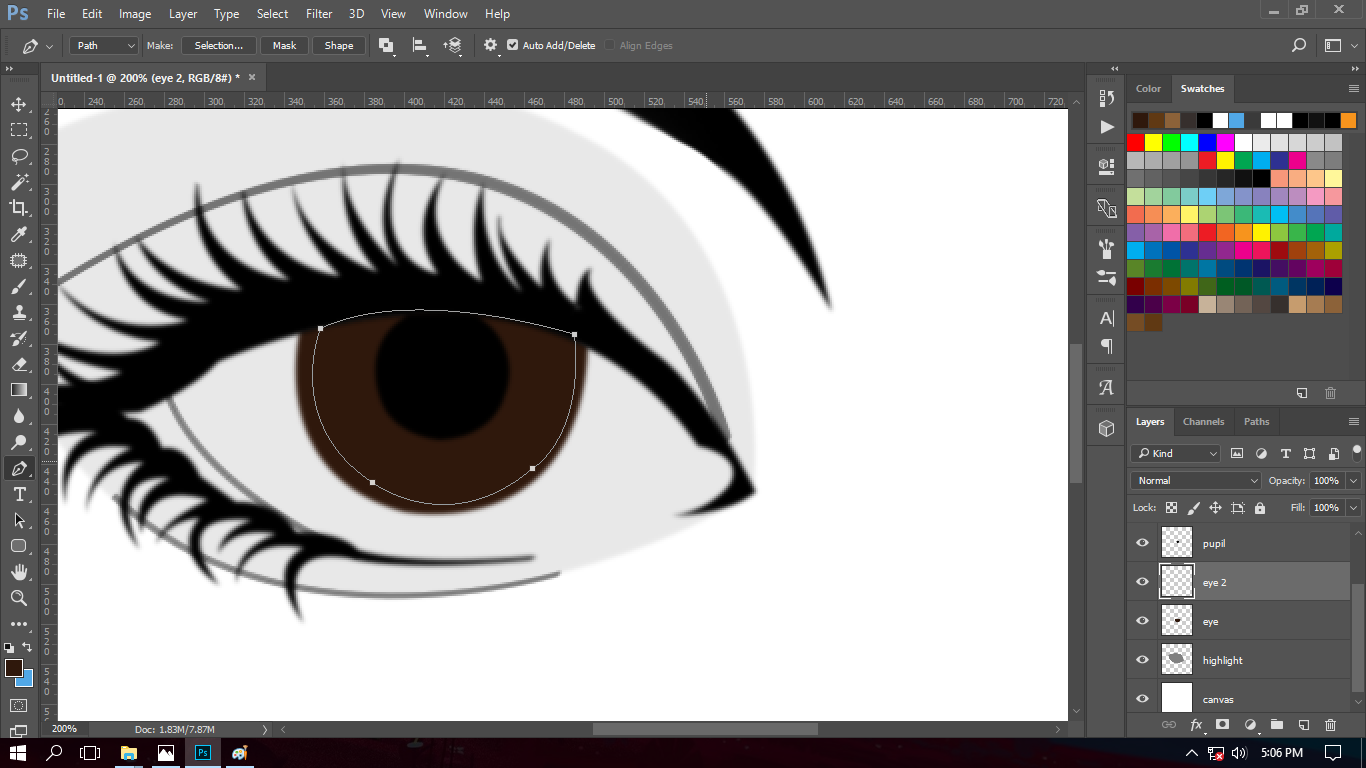Open the Character panel icon
Screen dimensions: 1366x768
point(1106,318)
